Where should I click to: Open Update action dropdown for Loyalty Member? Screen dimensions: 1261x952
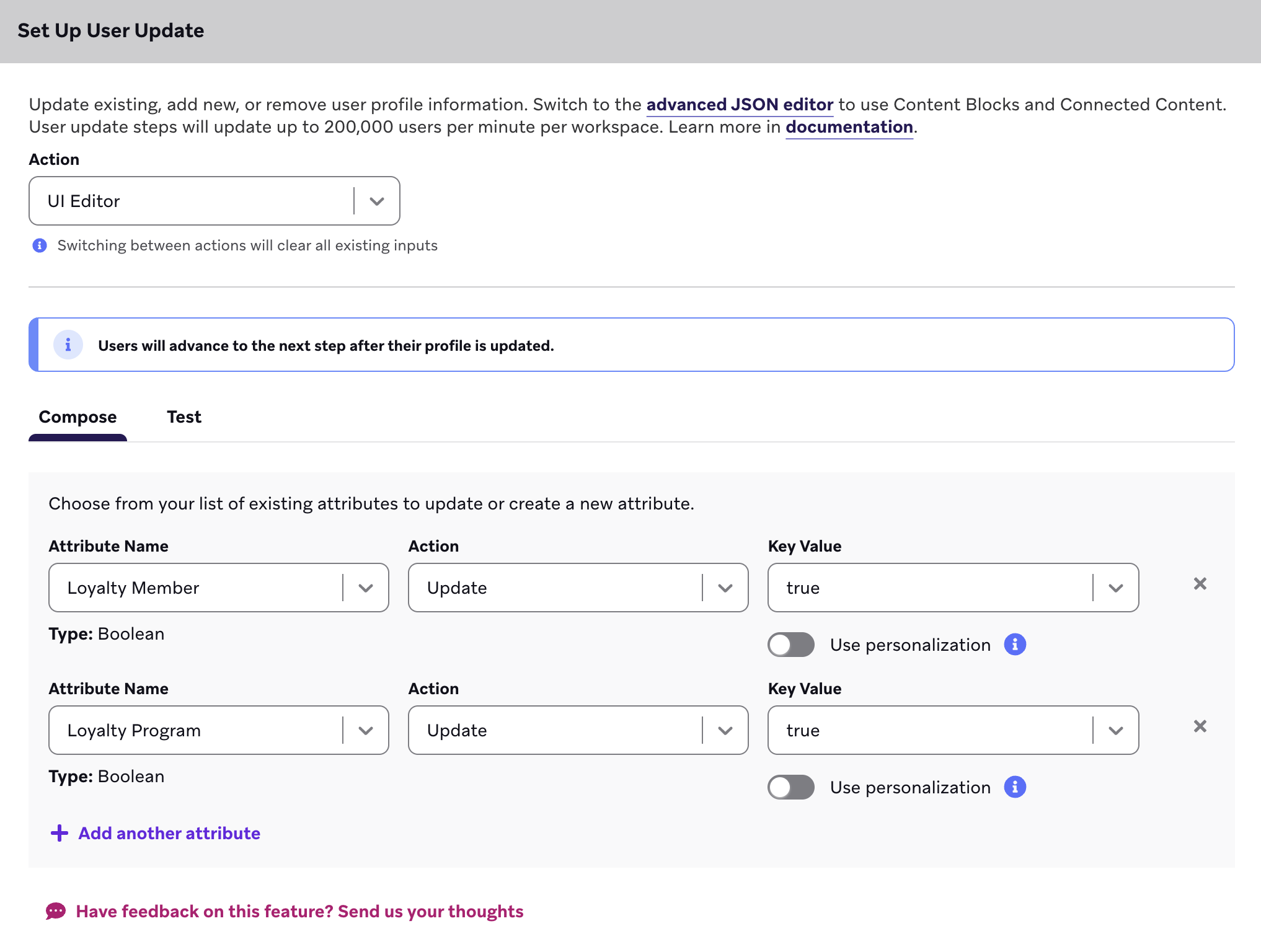725,588
